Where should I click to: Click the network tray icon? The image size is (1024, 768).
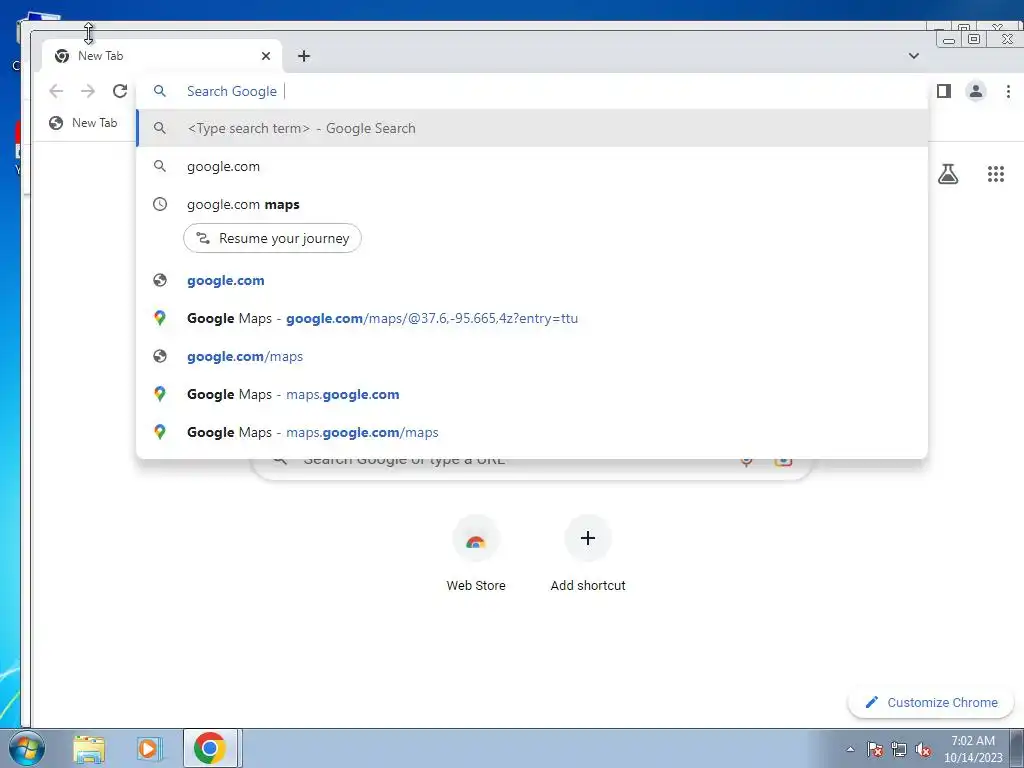(x=899, y=749)
